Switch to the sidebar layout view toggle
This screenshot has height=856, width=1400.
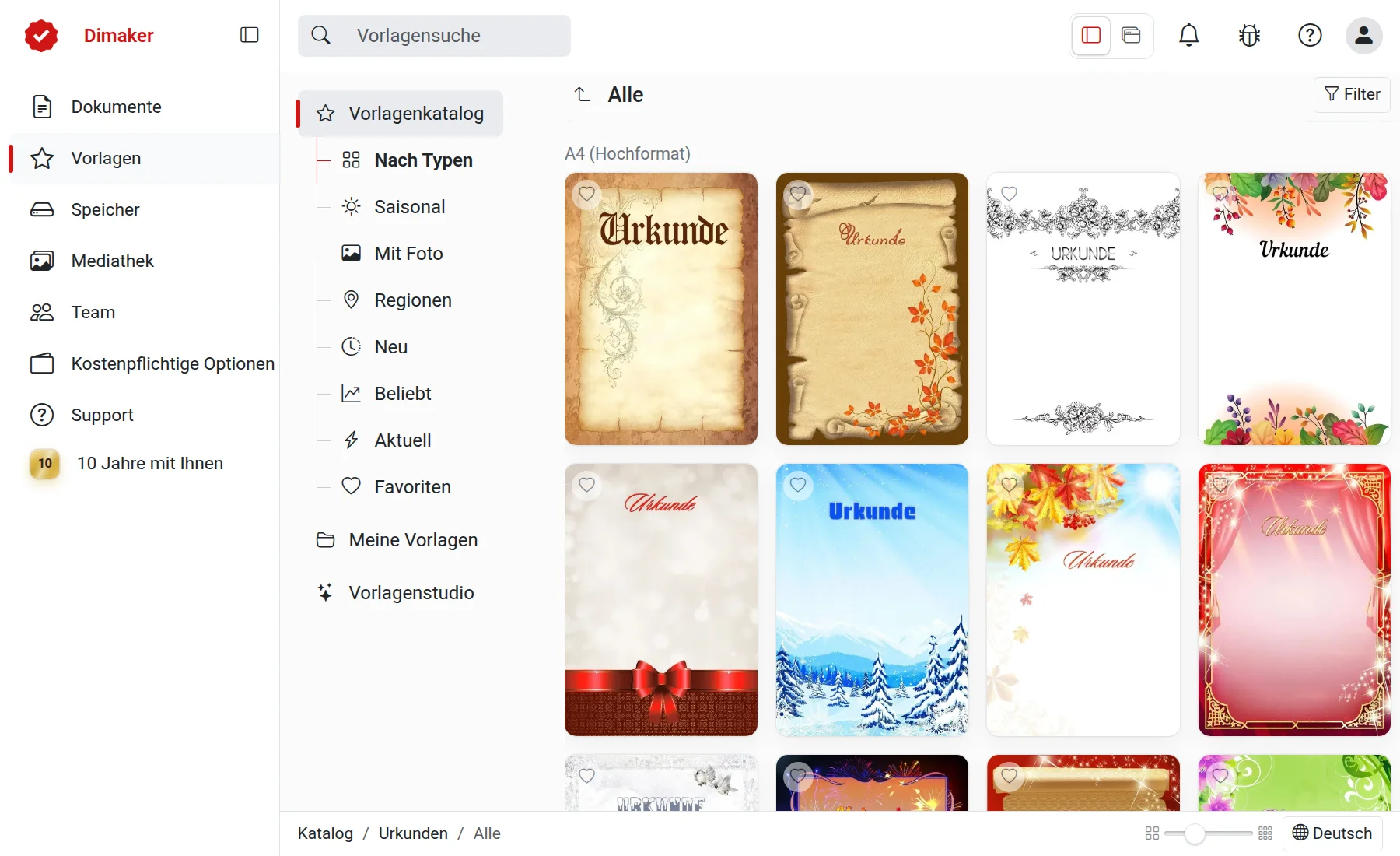pos(1091,35)
